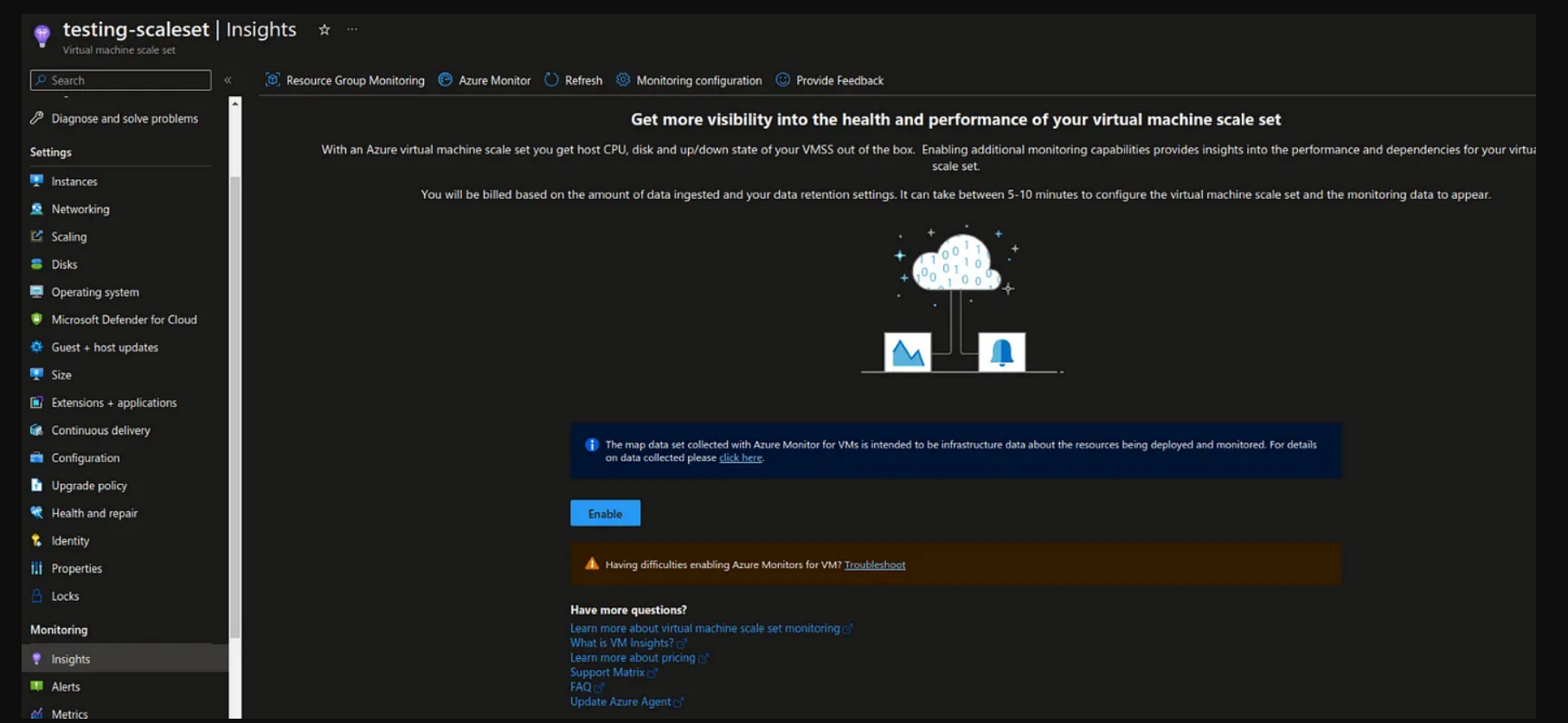Open the 'click here' data details link
1568x723 pixels.
[740, 458]
